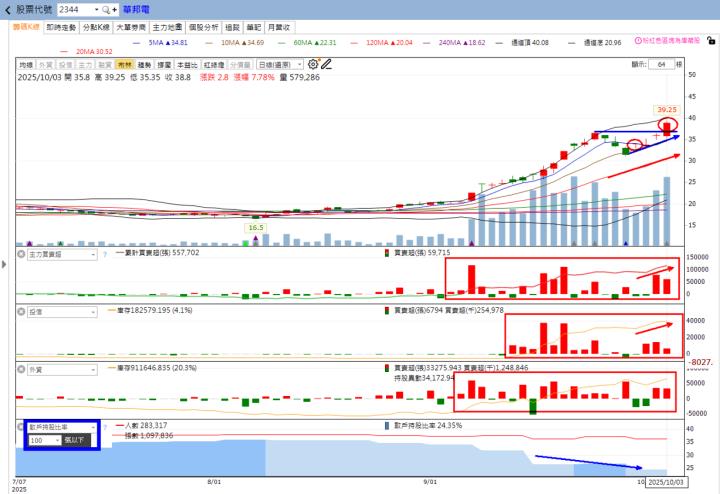Screen dimensions: 720x494
Task: Switch to the 分點K線 tab
Action: click(x=96, y=28)
